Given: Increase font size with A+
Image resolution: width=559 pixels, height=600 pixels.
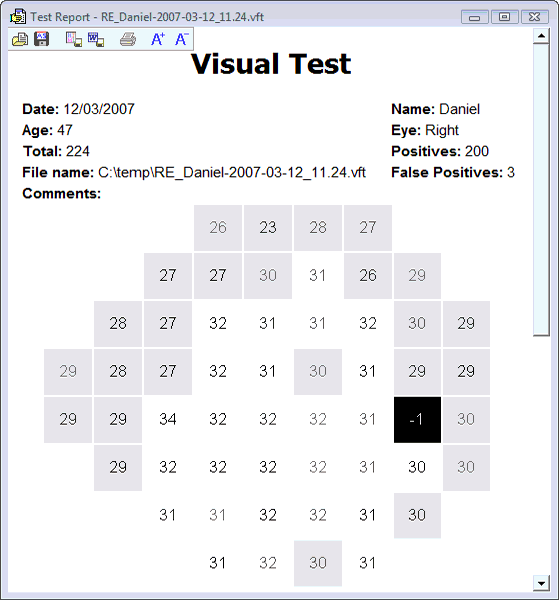Looking at the screenshot, I should [x=158, y=39].
